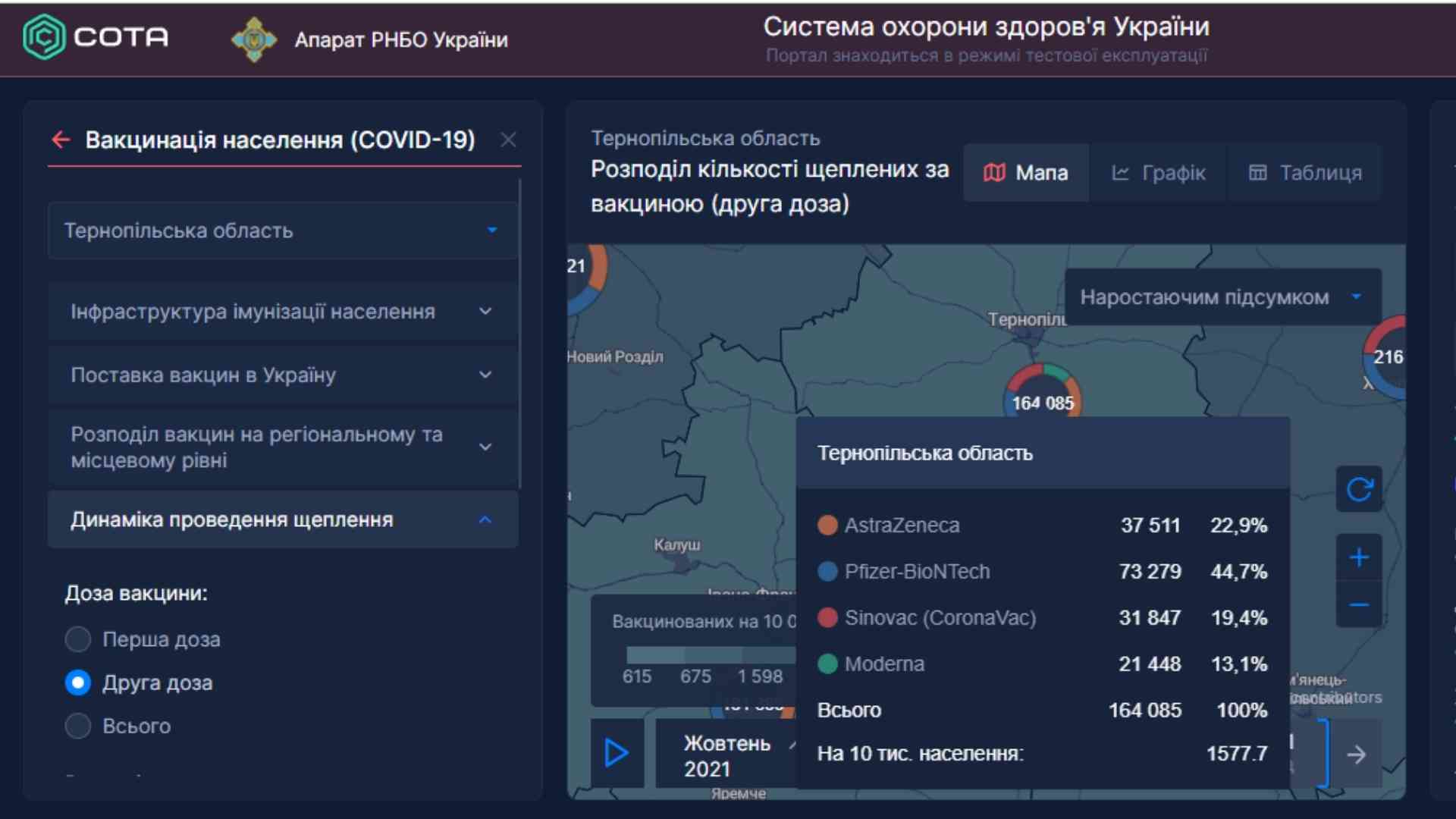Zoom out the map with minus
The height and width of the screenshot is (819, 1456).
1359,604
